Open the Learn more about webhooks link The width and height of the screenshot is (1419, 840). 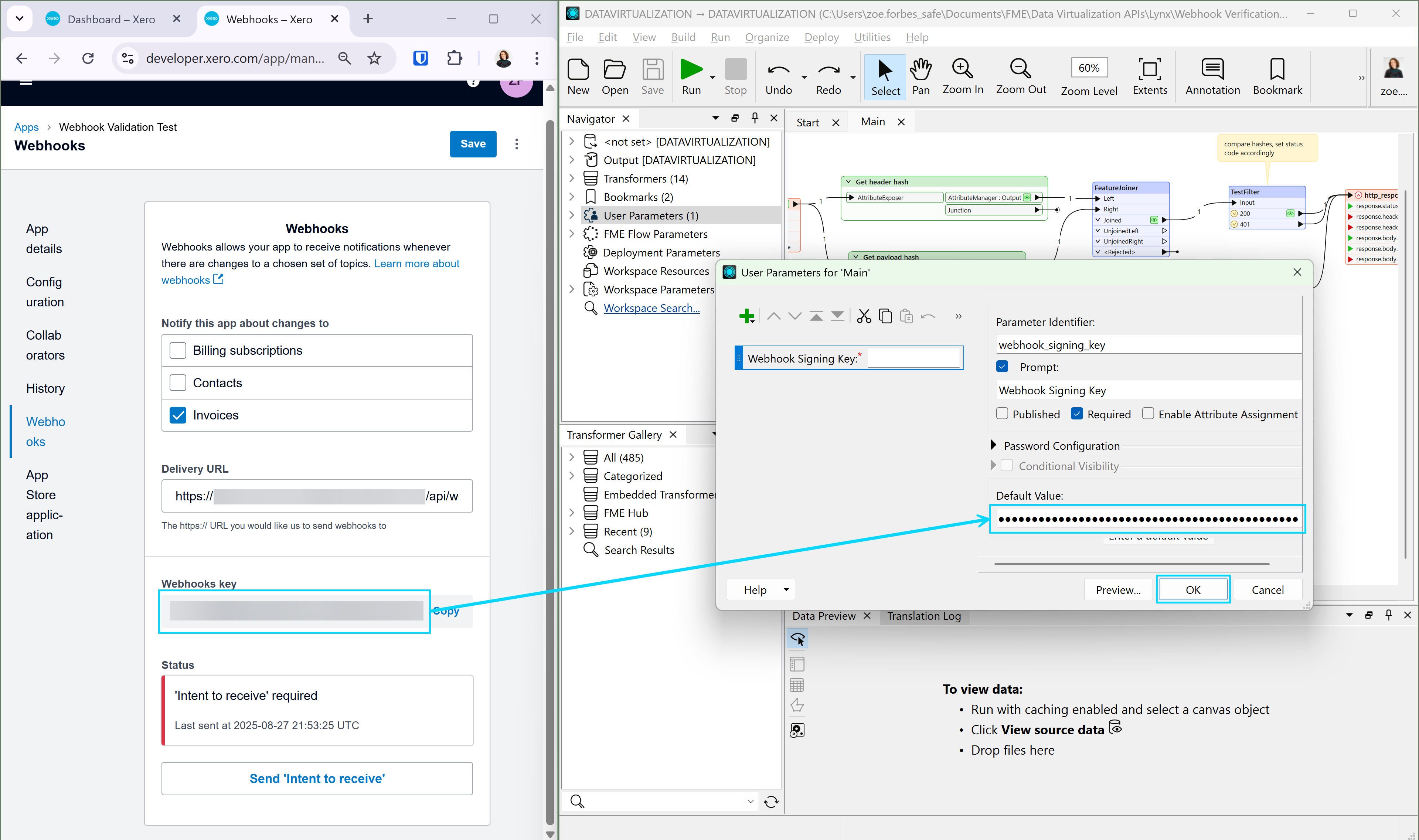pos(416,263)
